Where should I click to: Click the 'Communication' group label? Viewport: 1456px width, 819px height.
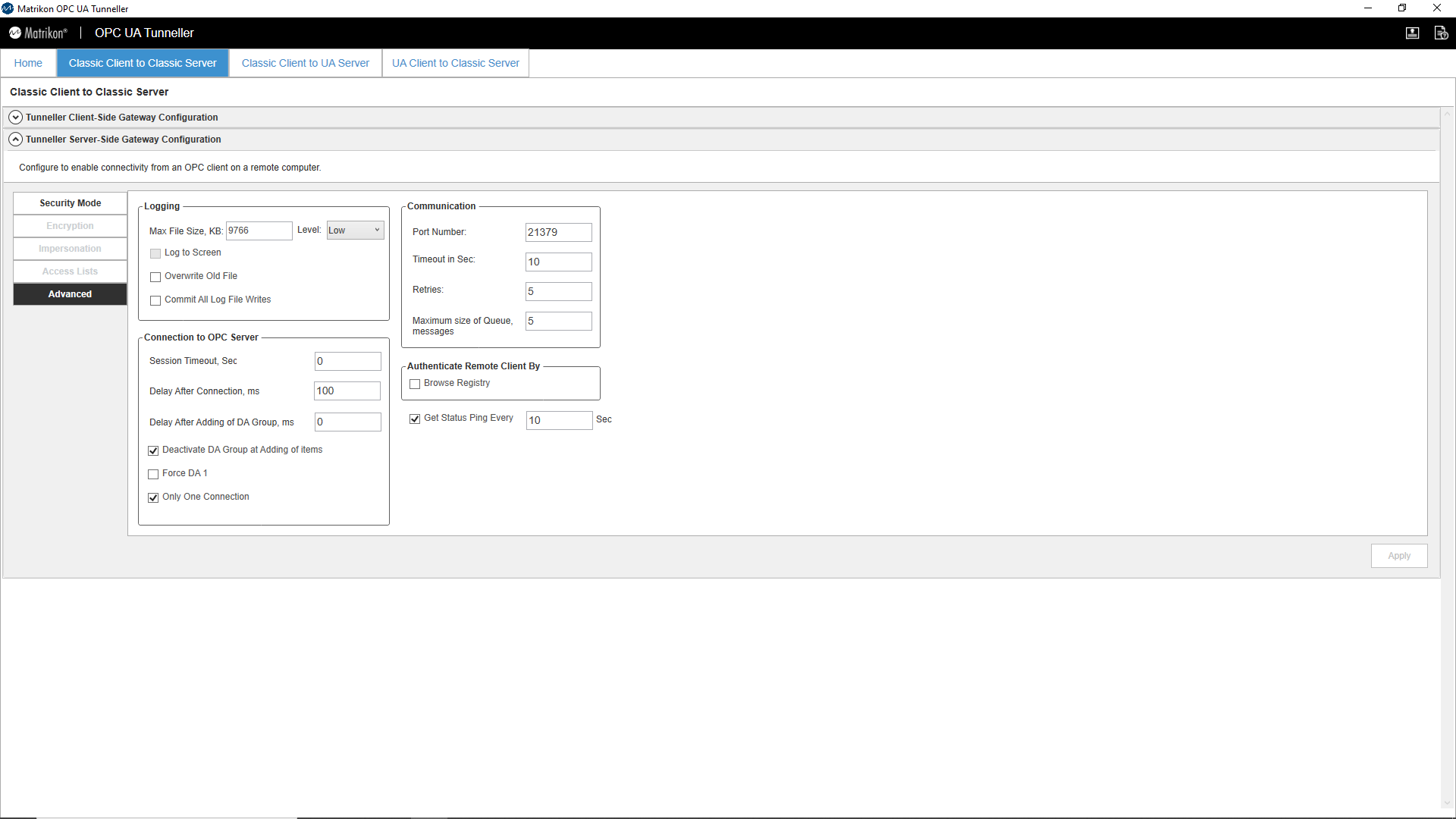point(441,206)
